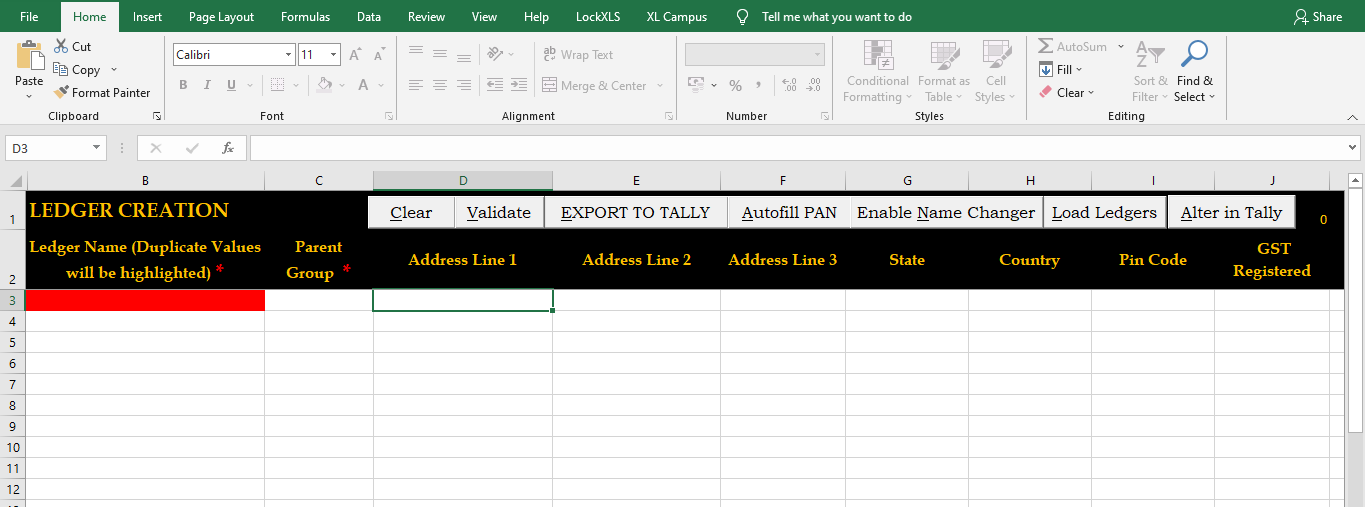Toggle Bold formatting
The height and width of the screenshot is (507, 1365).
pyautogui.click(x=183, y=85)
